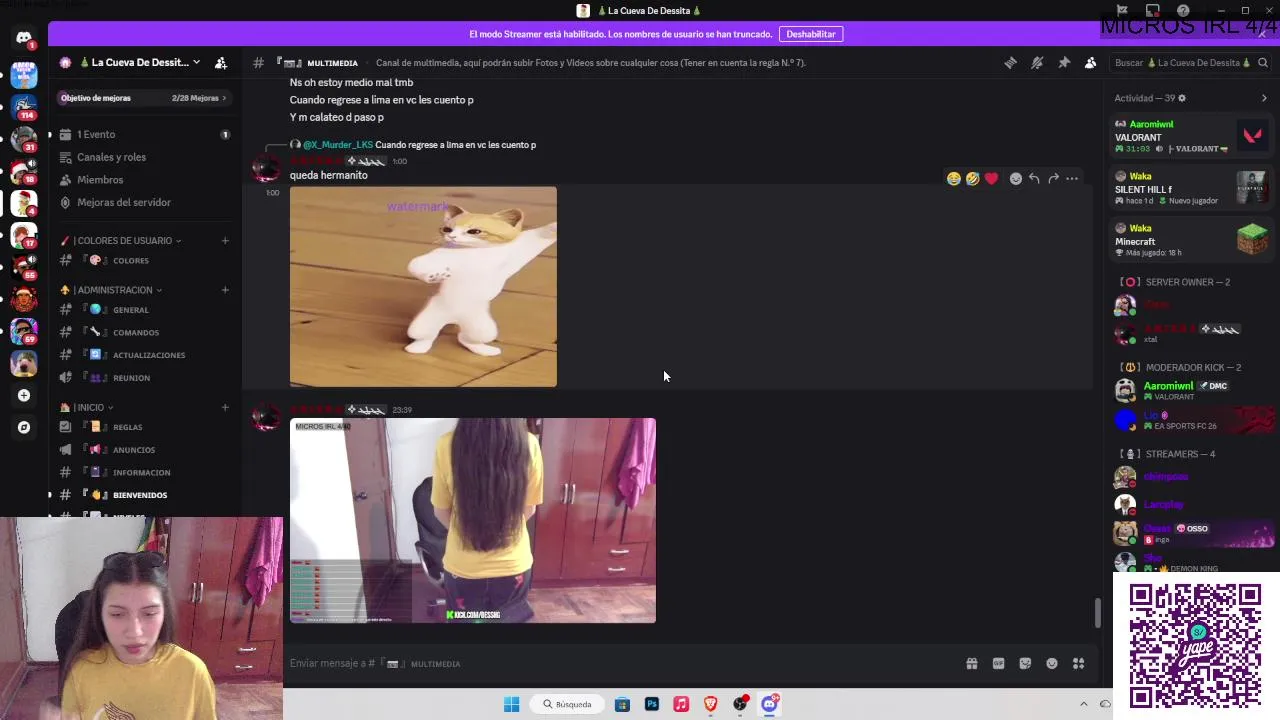Click Aaromiwnl under MODERADOR KICK
Image resolution: width=1280 pixels, height=720 pixels.
[1192, 390]
